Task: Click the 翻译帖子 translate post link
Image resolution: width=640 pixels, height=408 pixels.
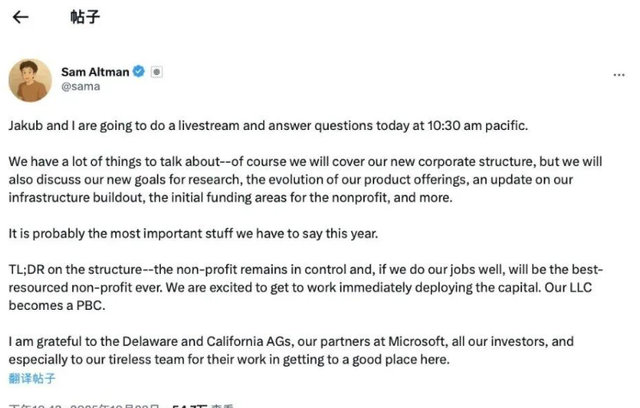Action: pos(32,378)
